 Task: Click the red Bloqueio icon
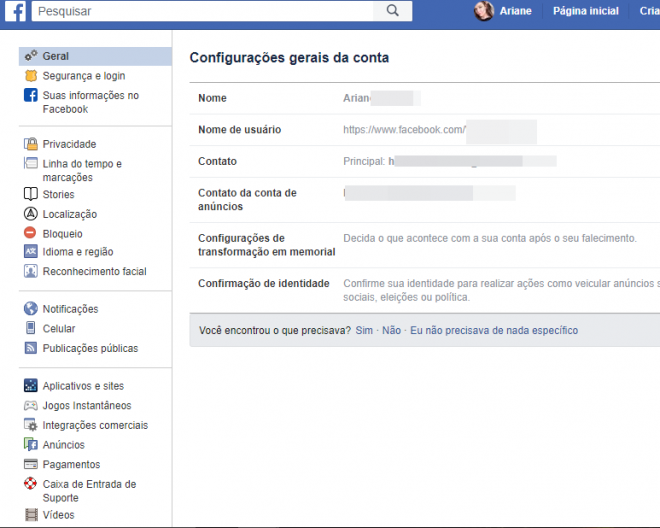click(30, 232)
